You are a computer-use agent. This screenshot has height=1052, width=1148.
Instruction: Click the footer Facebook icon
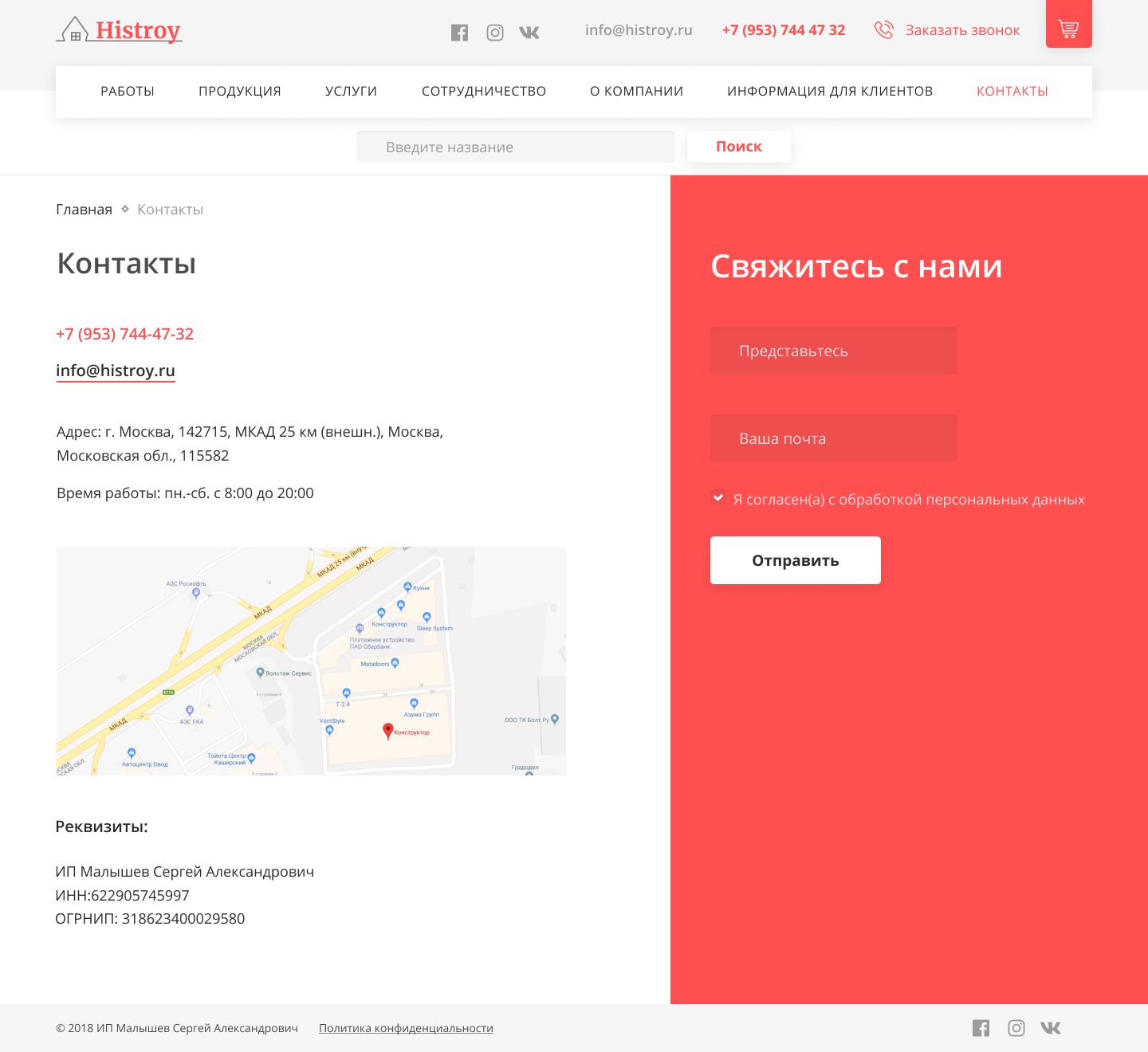(981, 1028)
